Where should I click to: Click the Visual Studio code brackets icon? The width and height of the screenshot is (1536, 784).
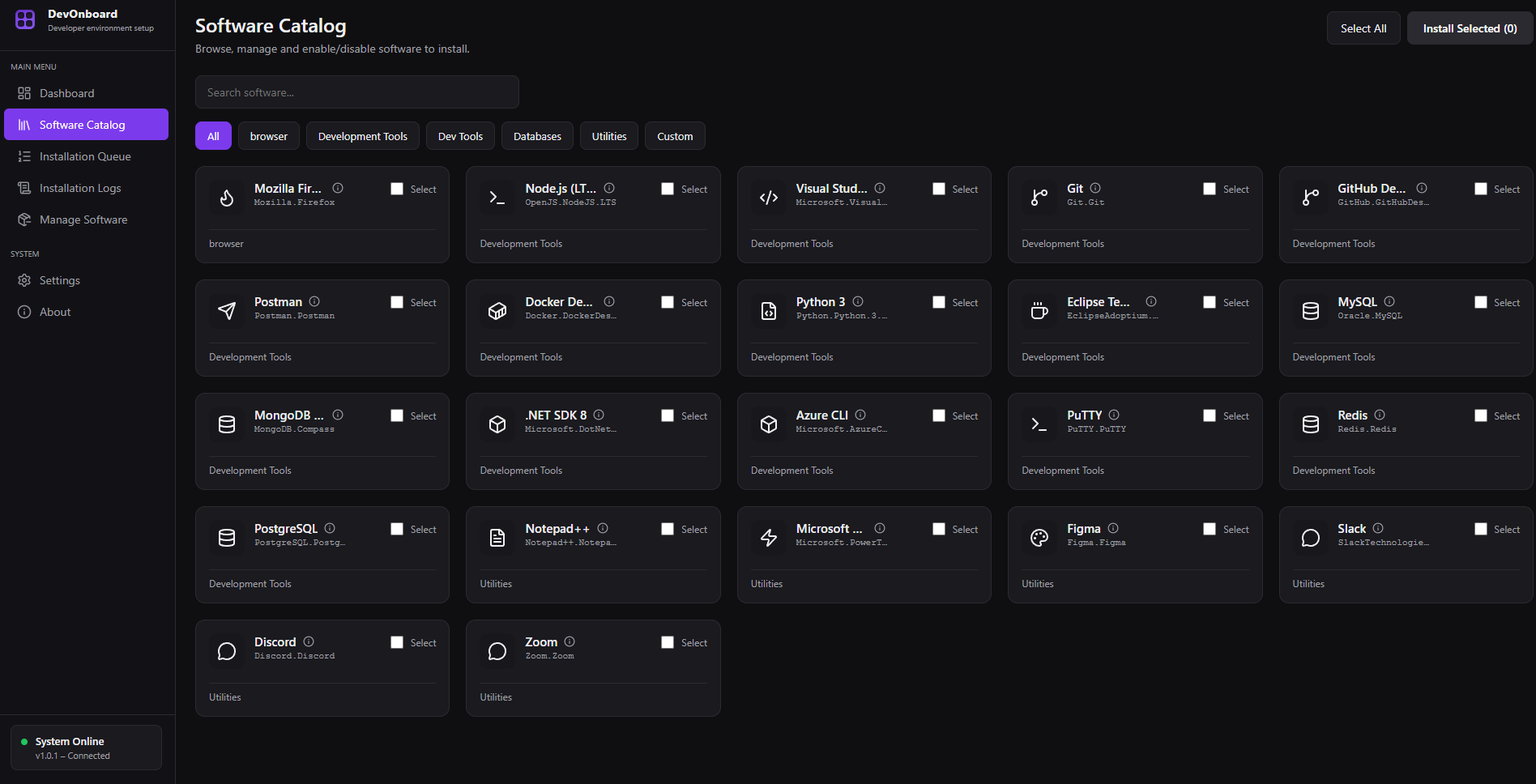coord(769,197)
